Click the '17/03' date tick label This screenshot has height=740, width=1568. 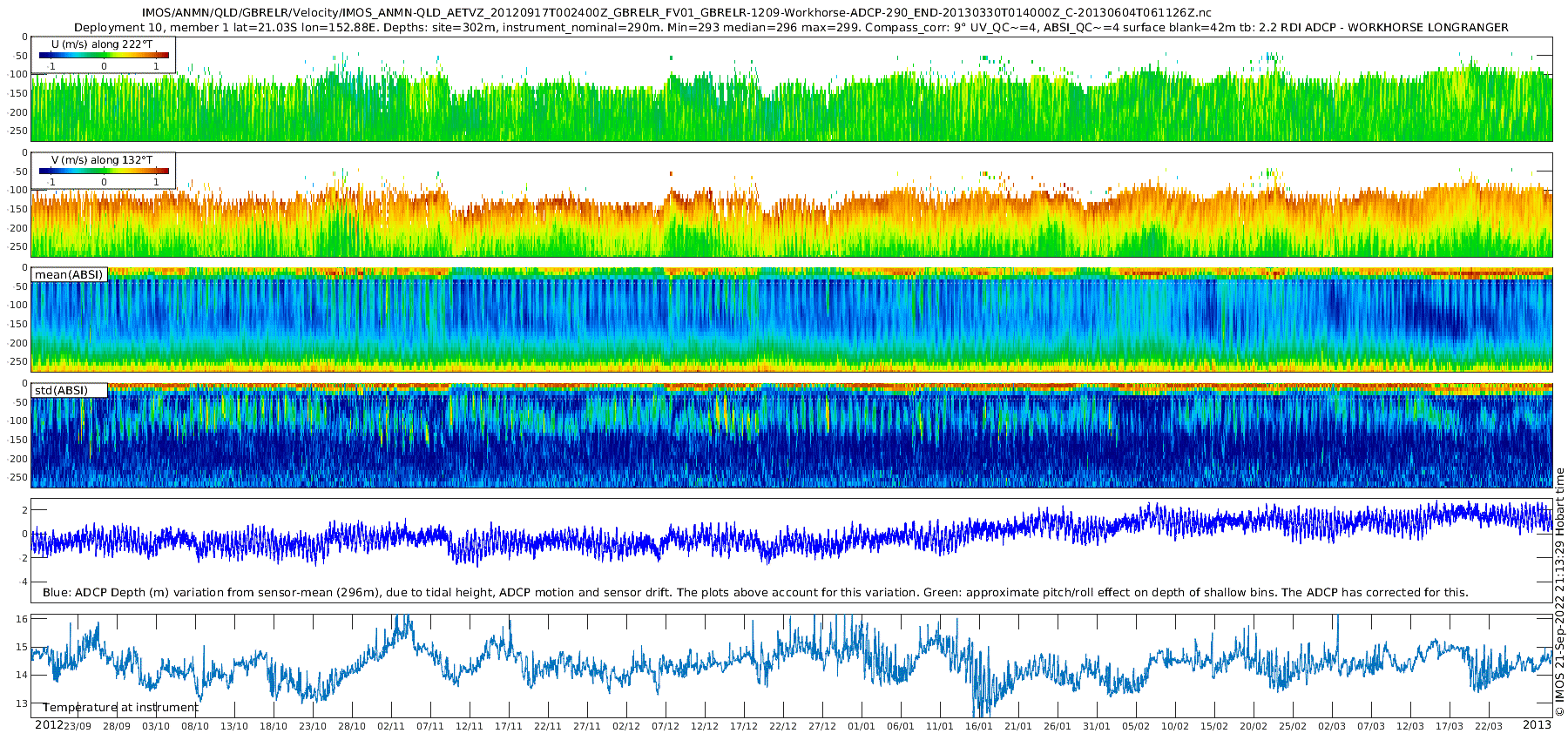pos(1450,726)
